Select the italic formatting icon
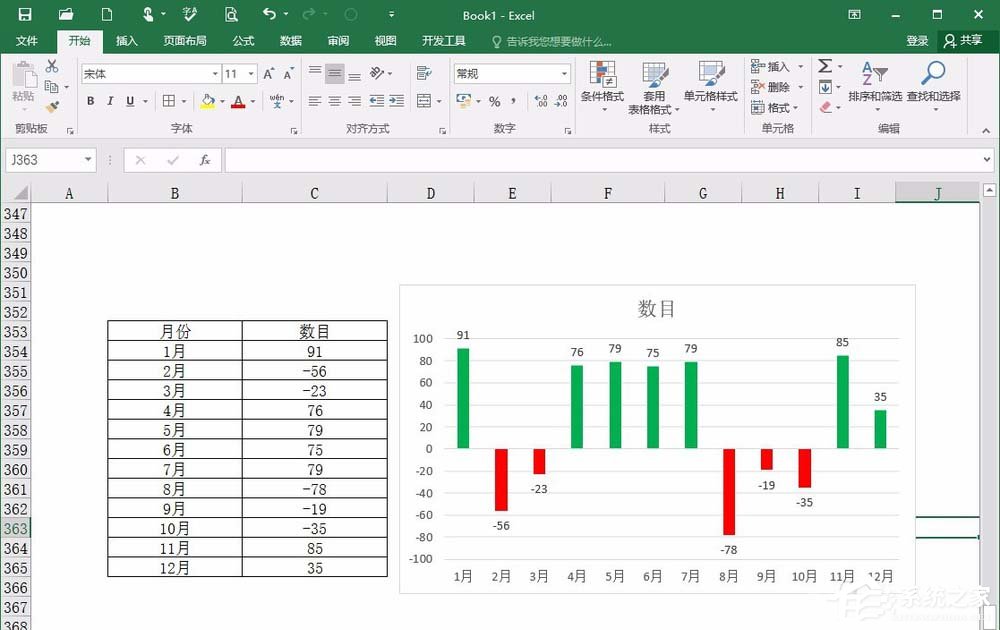Image resolution: width=1000 pixels, height=630 pixels. [x=109, y=101]
